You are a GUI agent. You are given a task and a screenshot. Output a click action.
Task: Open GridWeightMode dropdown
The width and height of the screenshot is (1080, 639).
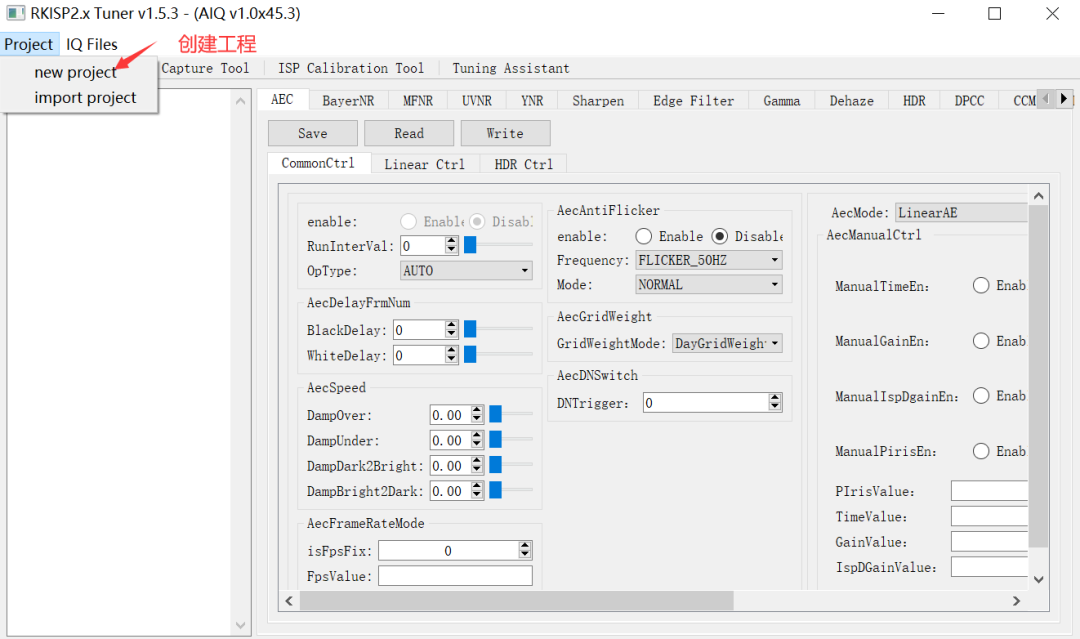[727, 343]
